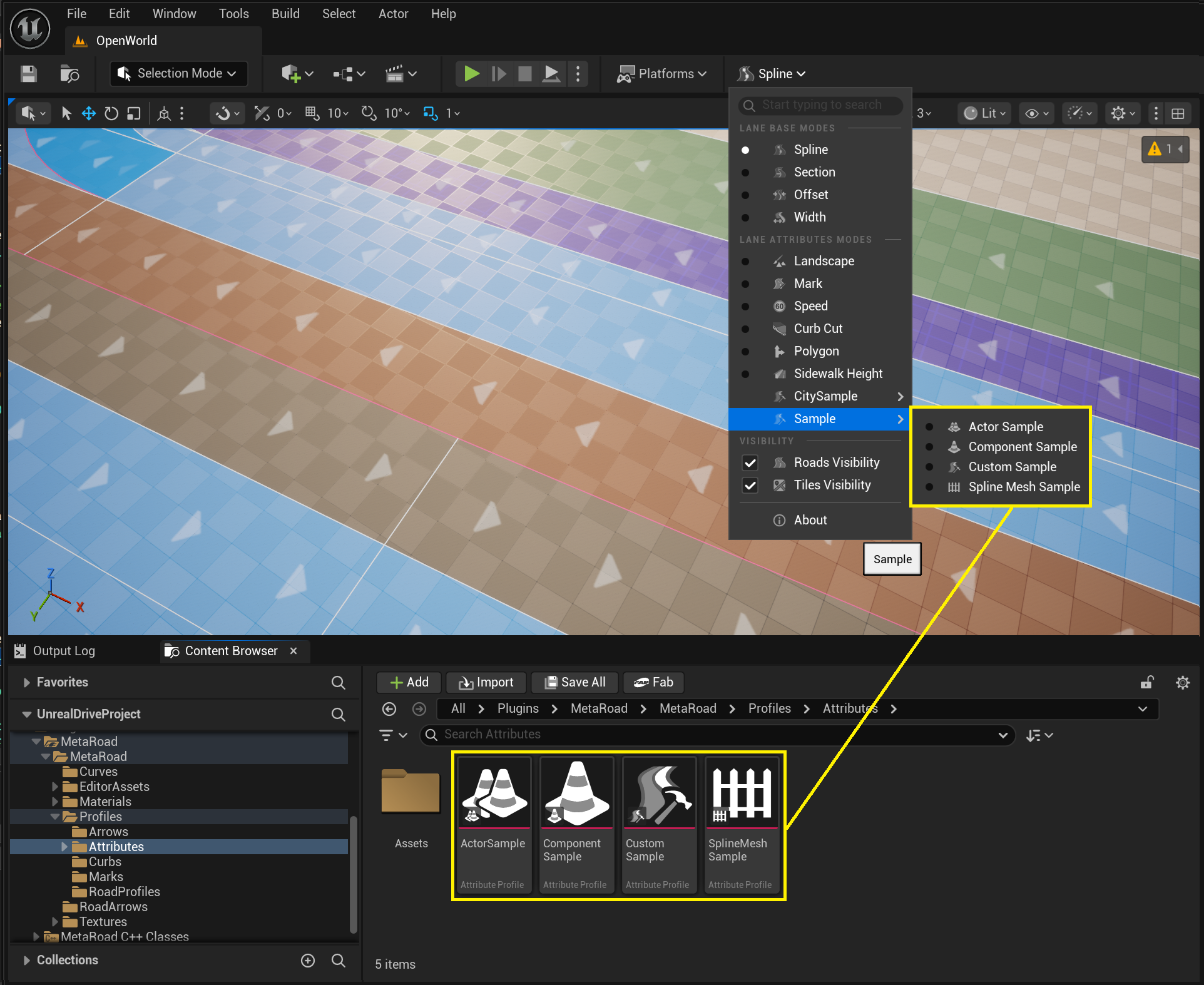
Task: Click the Save All button
Action: 575,682
